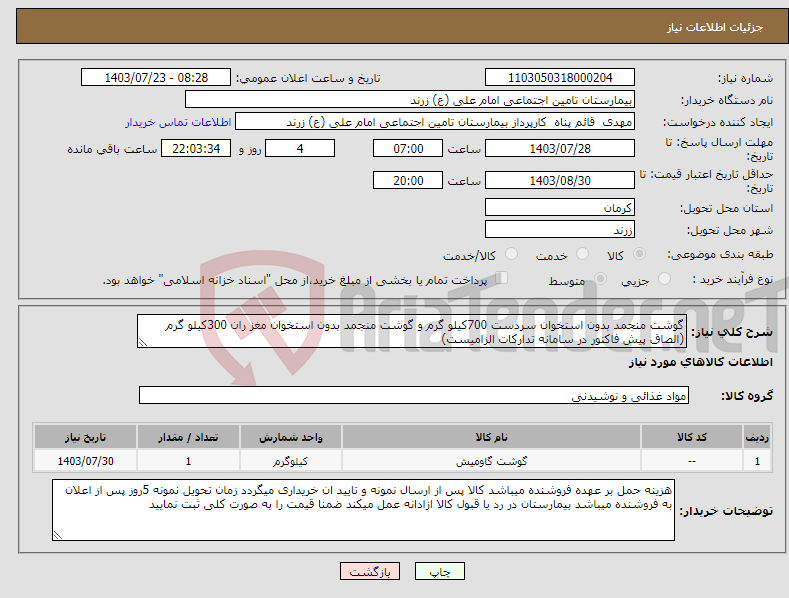
Task: Click the validity time field 20:00
Action: pyautogui.click(x=408, y=180)
